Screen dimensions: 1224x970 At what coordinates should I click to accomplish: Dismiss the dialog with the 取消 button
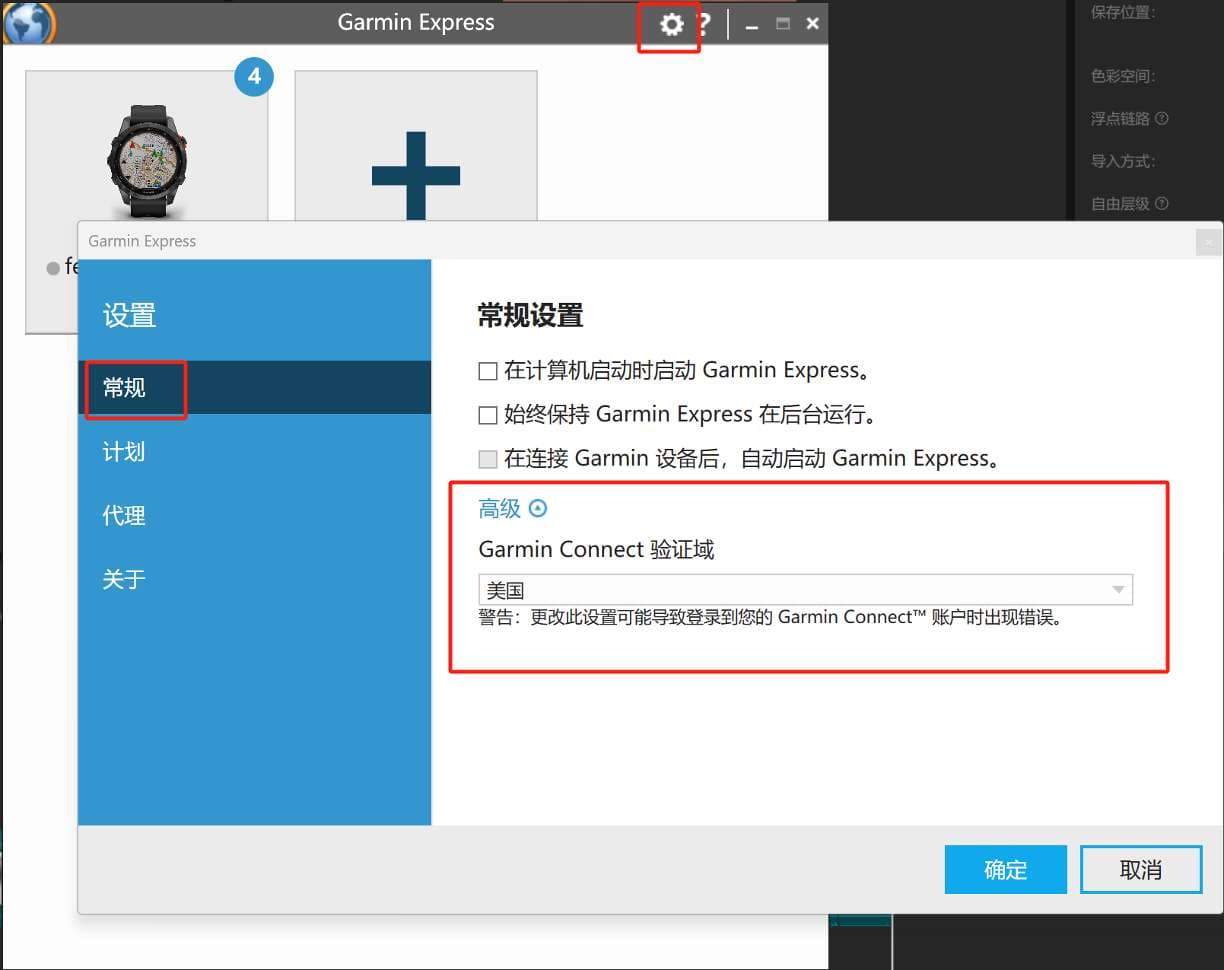pyautogui.click(x=1141, y=870)
